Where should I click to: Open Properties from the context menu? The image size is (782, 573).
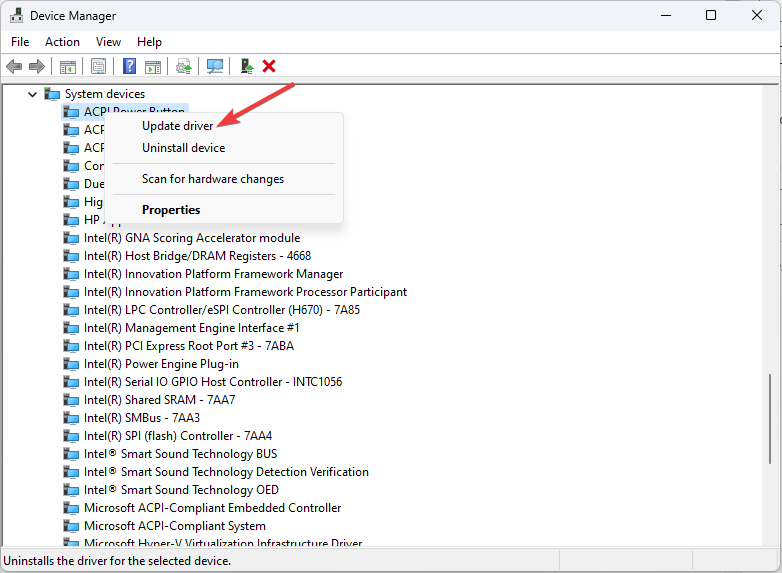coord(171,210)
